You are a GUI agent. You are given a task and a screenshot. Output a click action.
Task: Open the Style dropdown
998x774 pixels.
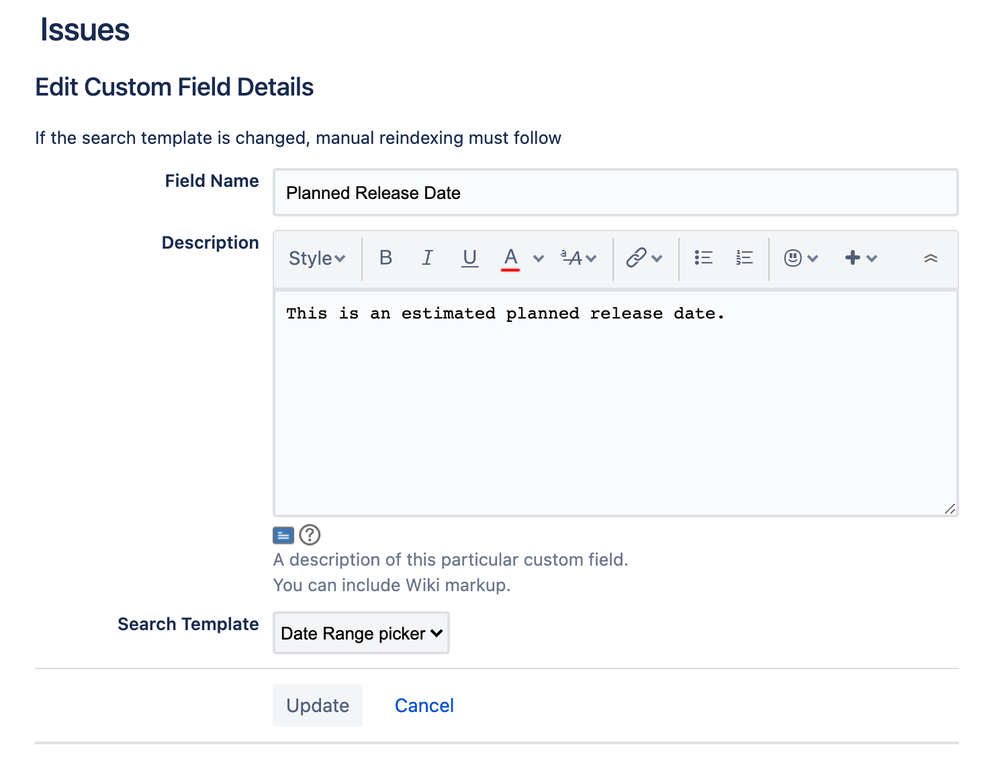[316, 258]
